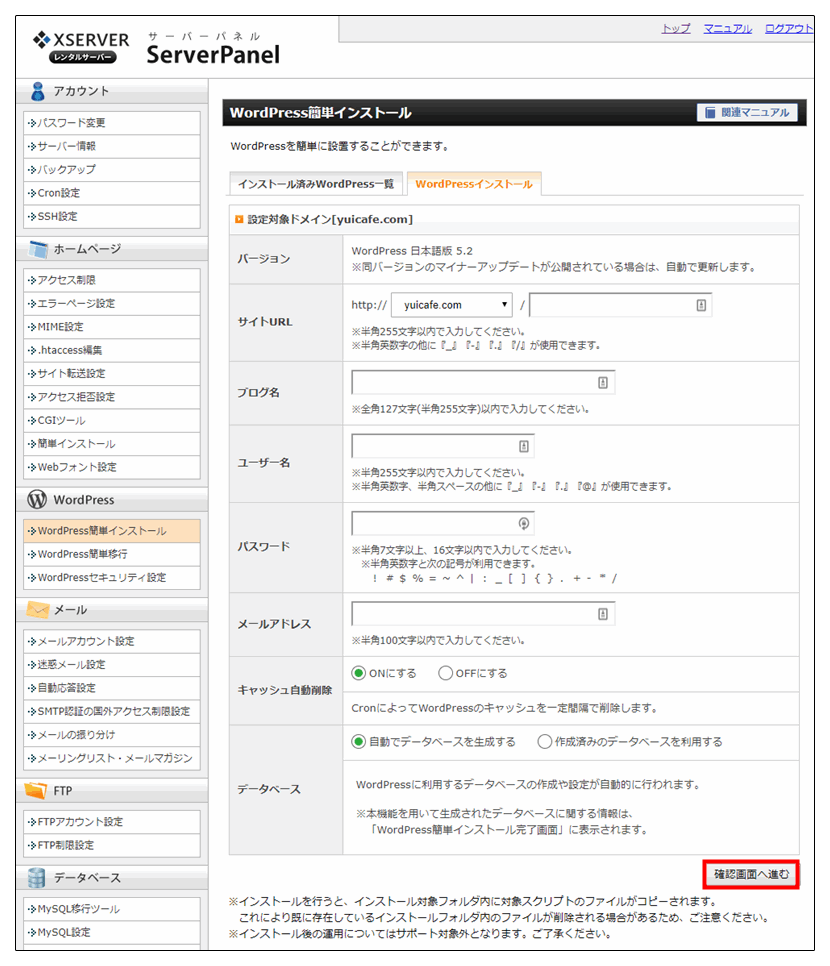Screen dimensions: 830x966
Task: Select cache auto-delete ON radio button
Action: click(359, 673)
